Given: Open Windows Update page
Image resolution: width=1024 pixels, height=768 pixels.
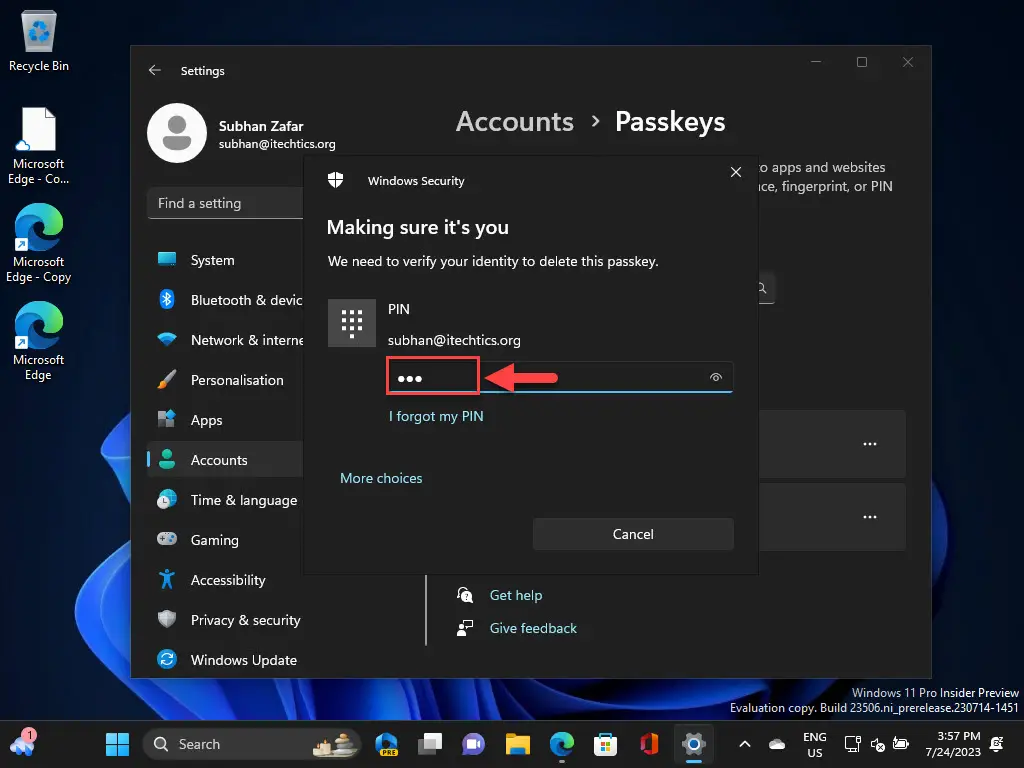Looking at the screenshot, I should [243, 660].
